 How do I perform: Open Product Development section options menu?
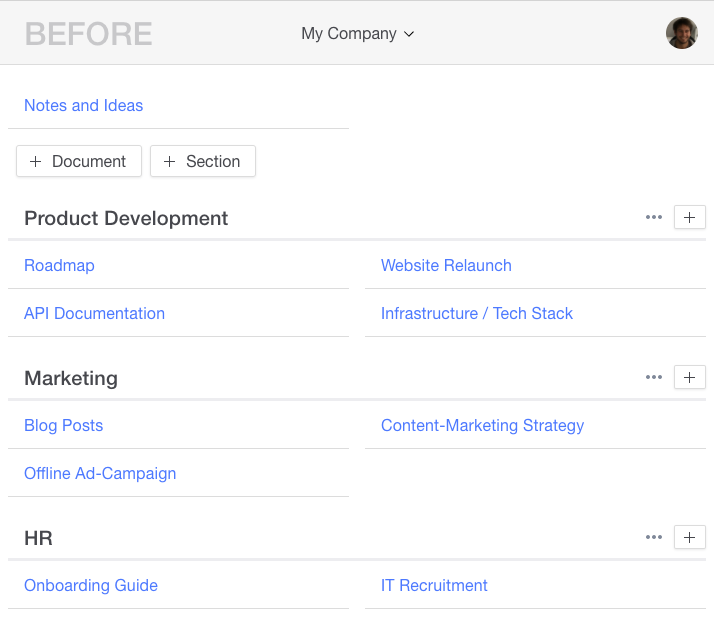653,217
